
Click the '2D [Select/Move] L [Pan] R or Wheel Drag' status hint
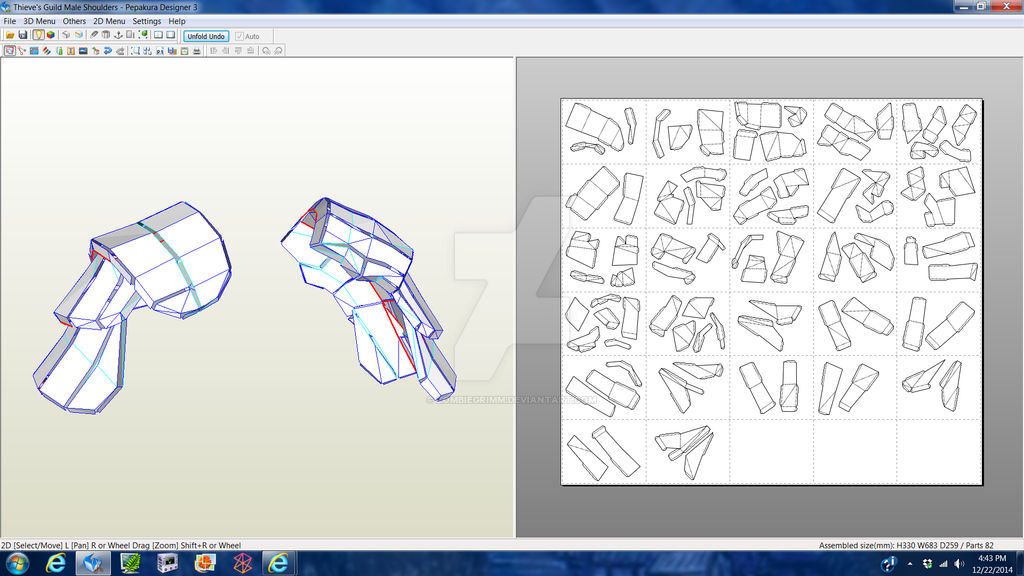tap(121, 545)
